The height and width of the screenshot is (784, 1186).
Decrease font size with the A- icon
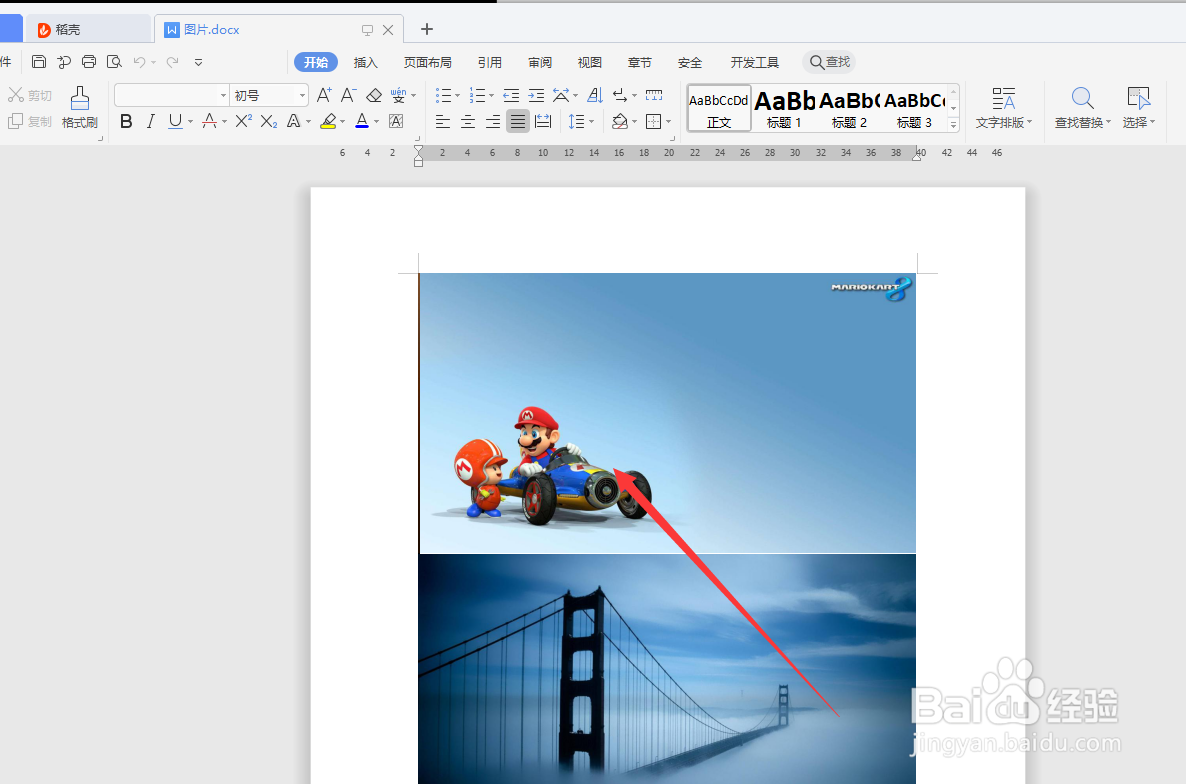coord(348,95)
